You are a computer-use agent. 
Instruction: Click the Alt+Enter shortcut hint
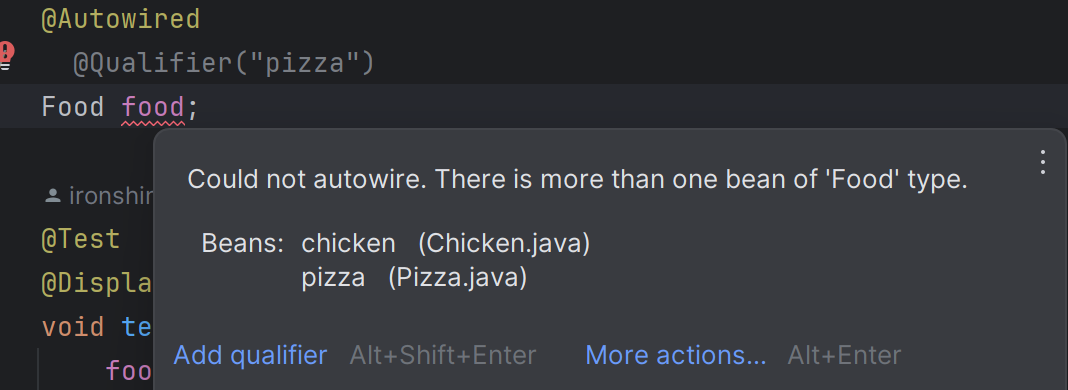coord(845,355)
